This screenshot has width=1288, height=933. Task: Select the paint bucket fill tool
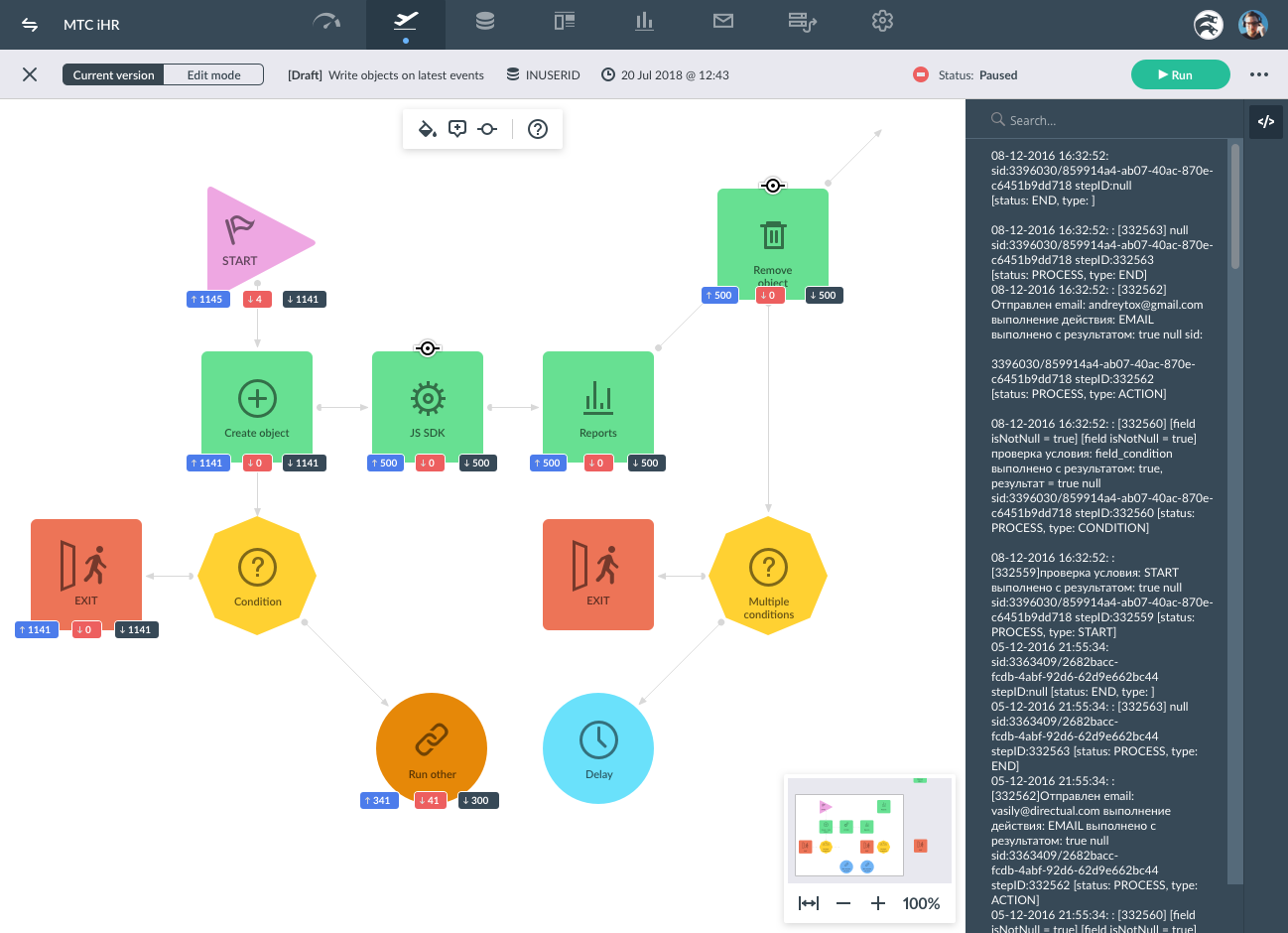point(427,129)
